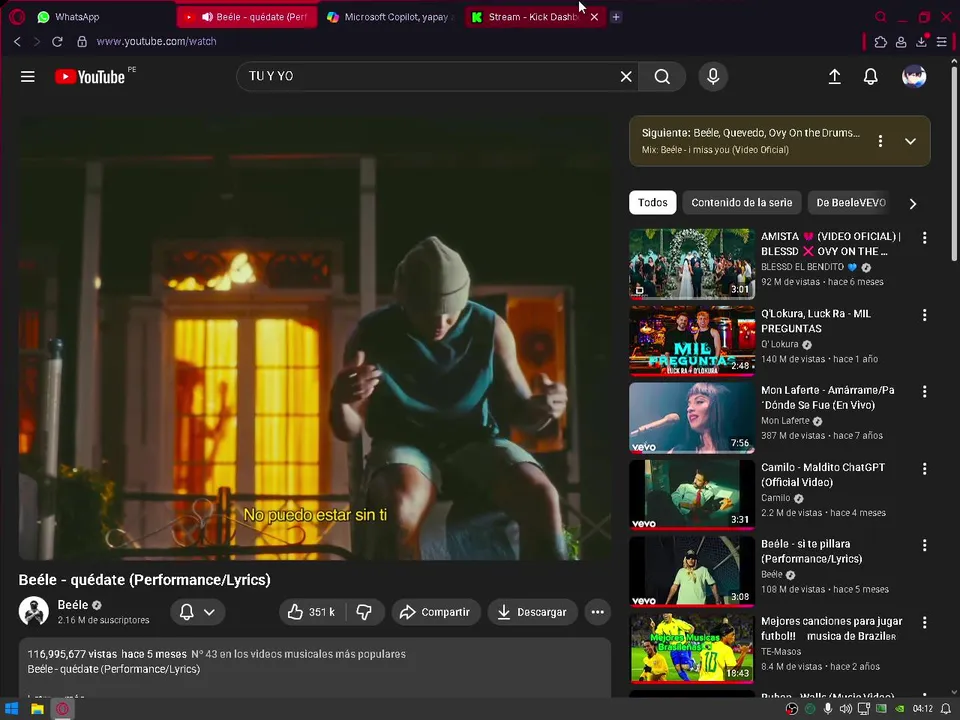Open browser easy setup sliders icon
The image size is (960, 720).
[x=942, y=42]
